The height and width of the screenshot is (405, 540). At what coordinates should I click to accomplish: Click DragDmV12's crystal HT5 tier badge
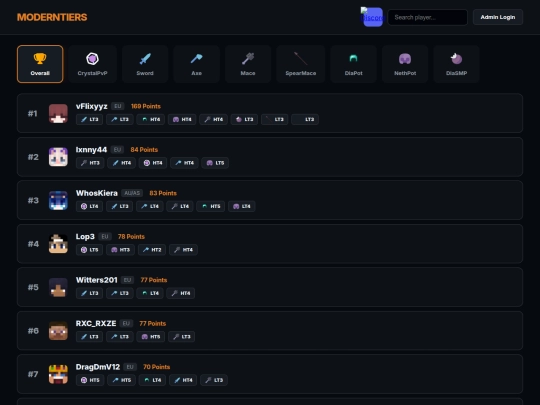point(90,380)
